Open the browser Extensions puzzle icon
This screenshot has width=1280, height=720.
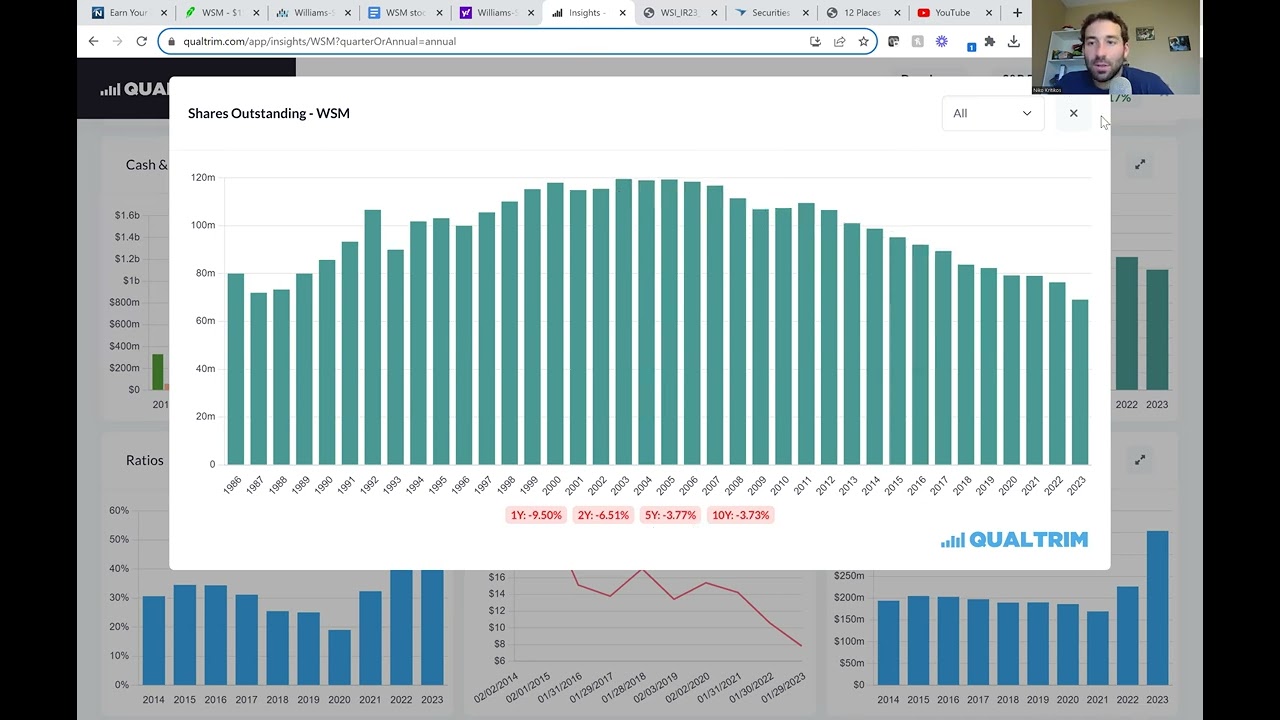click(x=989, y=41)
